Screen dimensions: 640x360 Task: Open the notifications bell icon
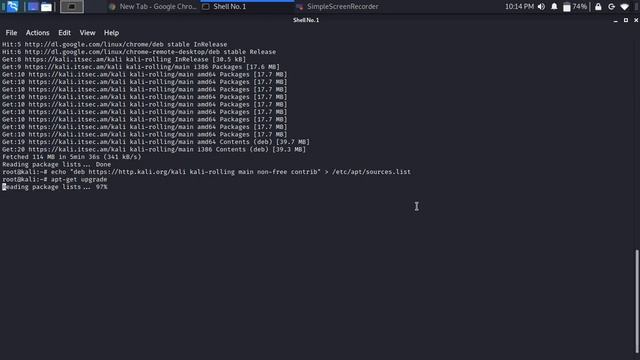554,7
